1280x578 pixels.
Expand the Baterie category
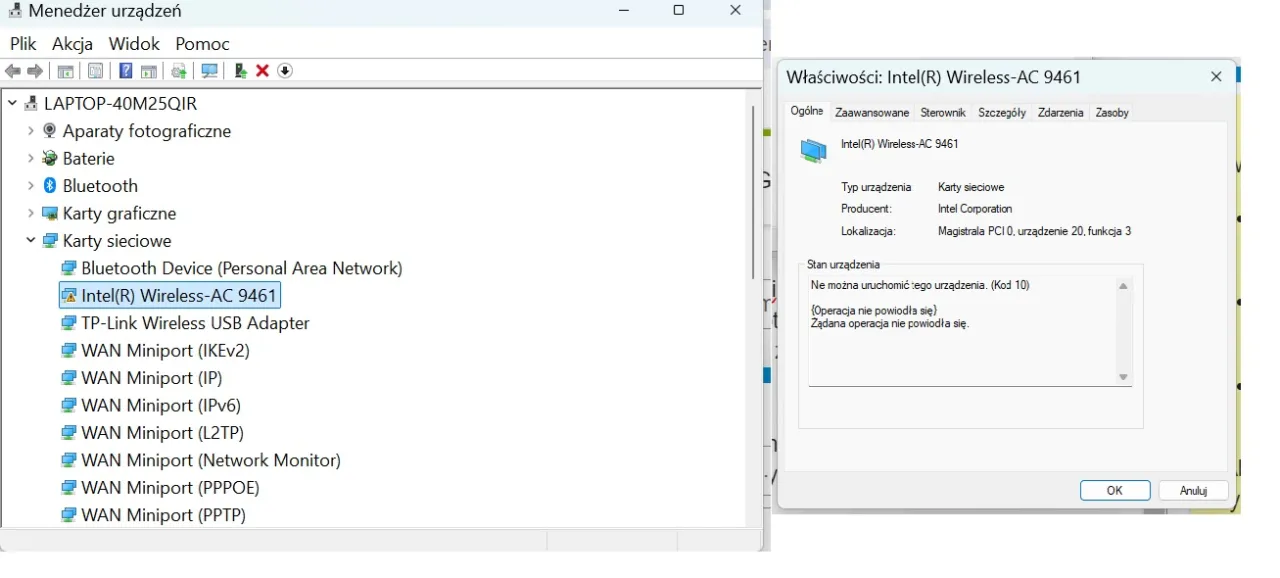tap(30, 158)
